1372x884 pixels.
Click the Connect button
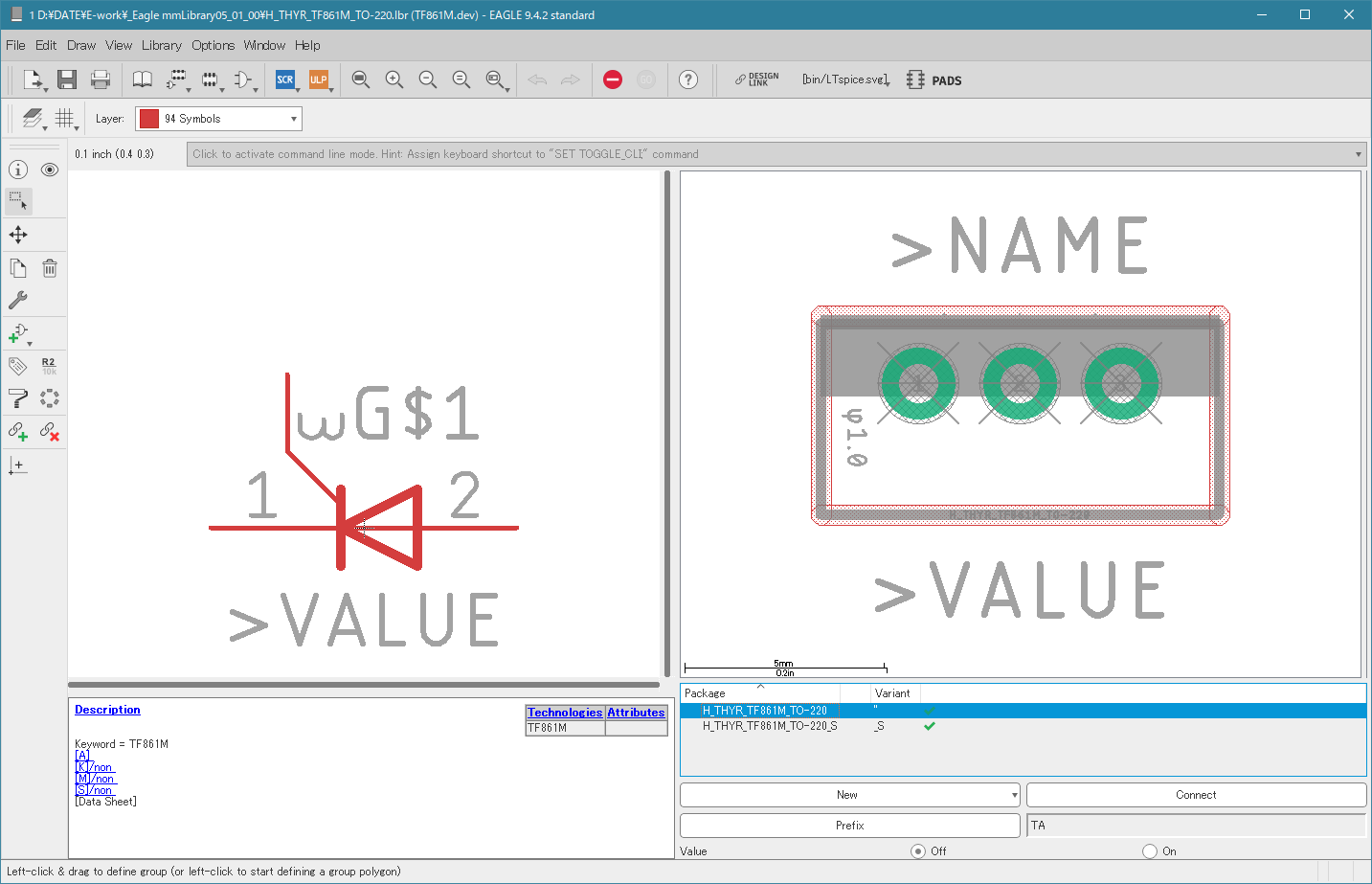coord(1196,795)
